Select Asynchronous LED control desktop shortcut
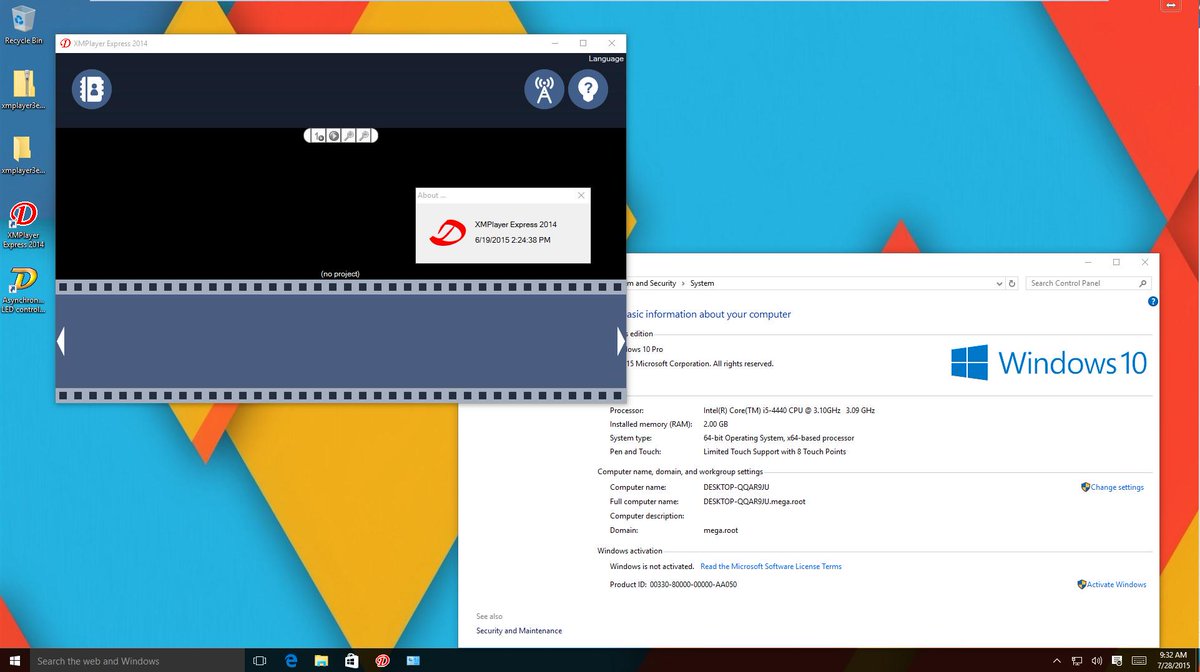The image size is (1200, 672). point(24,290)
